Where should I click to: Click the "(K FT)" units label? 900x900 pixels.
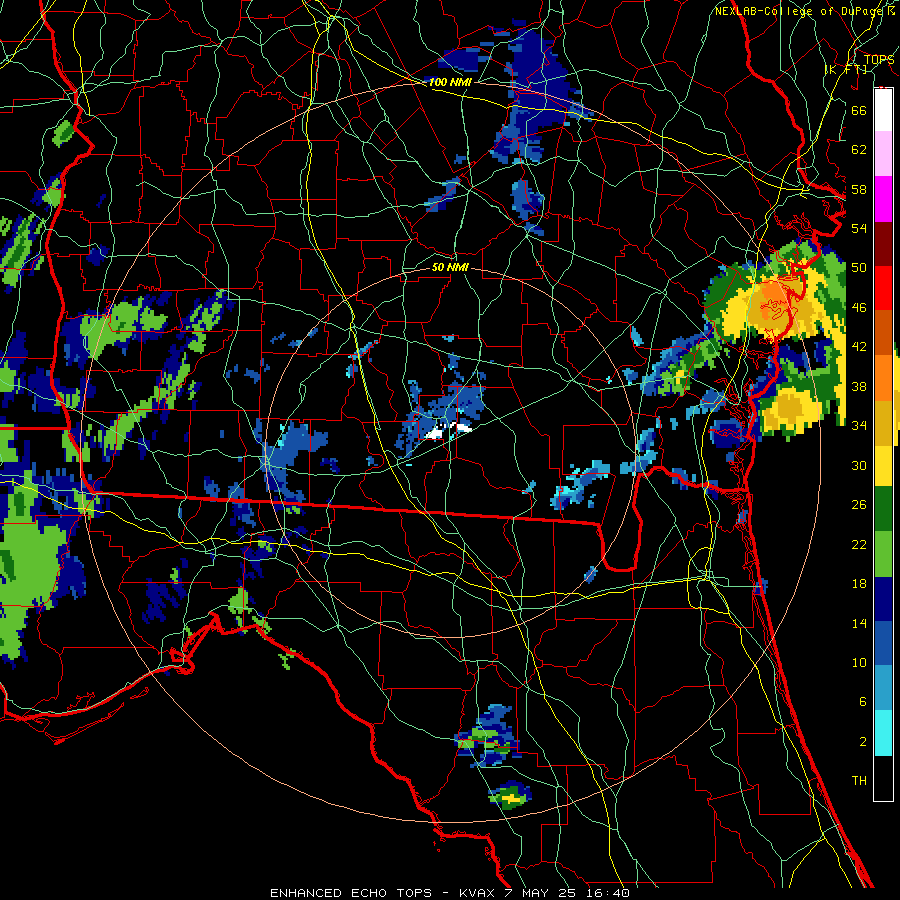pos(845,69)
